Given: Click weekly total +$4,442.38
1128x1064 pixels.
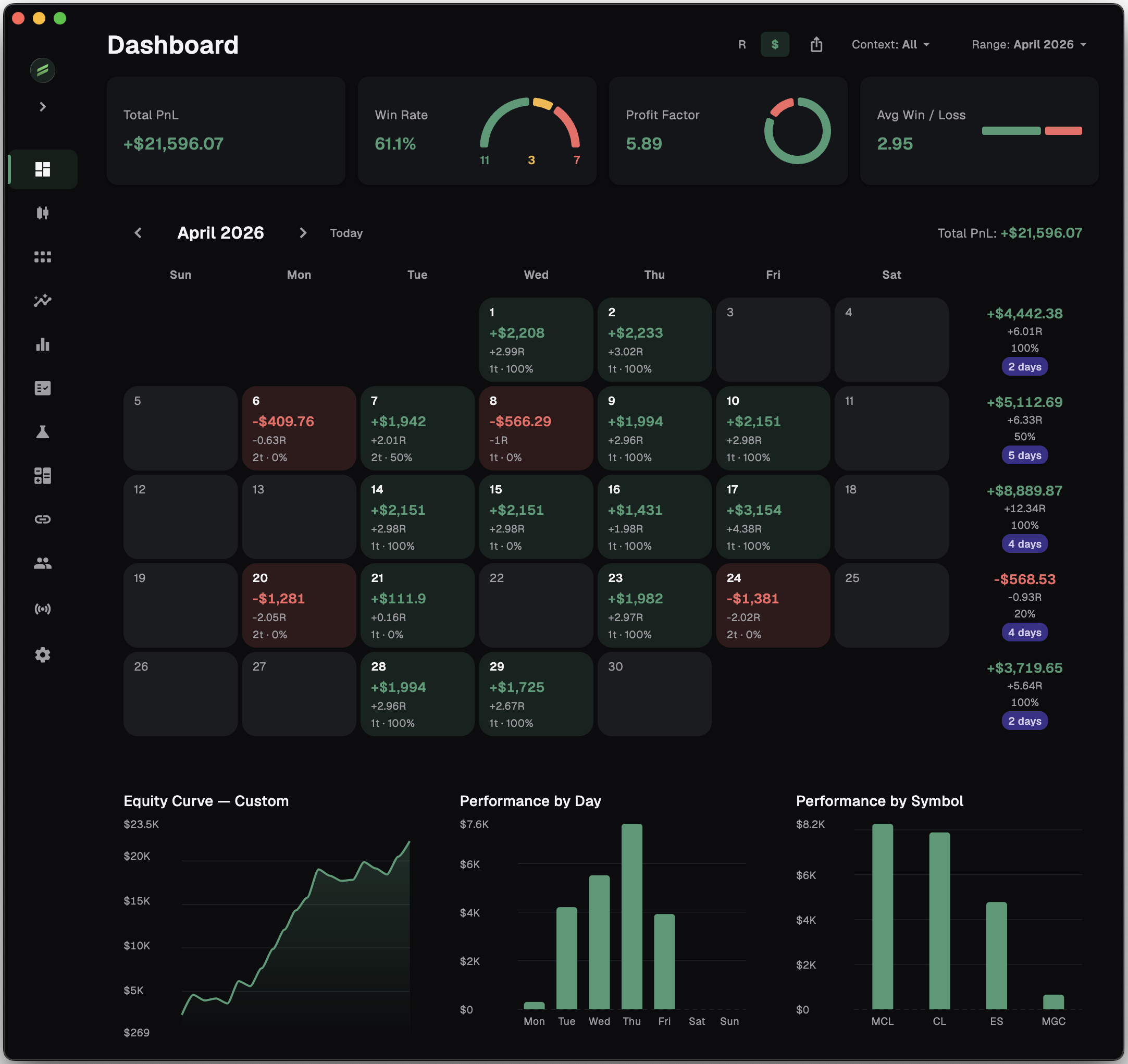Looking at the screenshot, I should (x=1024, y=313).
